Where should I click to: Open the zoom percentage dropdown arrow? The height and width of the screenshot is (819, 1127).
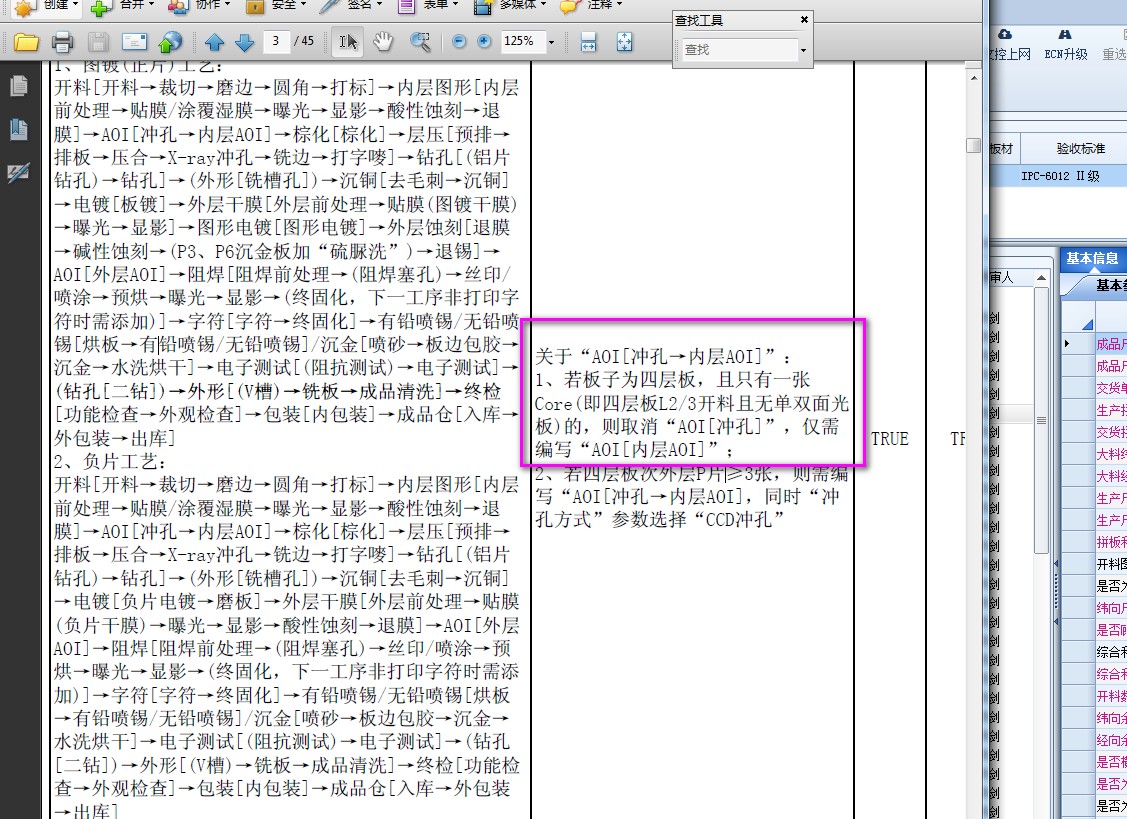point(551,42)
